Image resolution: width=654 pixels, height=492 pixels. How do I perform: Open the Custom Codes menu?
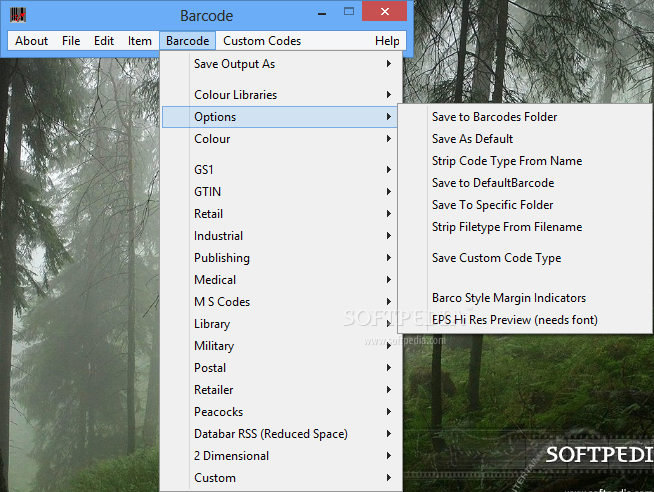click(262, 41)
